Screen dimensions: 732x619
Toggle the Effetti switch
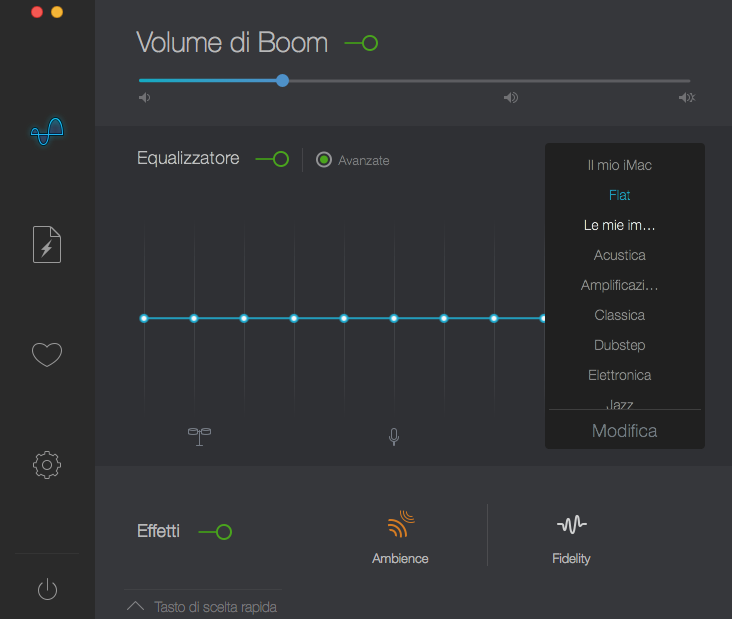[x=215, y=532]
